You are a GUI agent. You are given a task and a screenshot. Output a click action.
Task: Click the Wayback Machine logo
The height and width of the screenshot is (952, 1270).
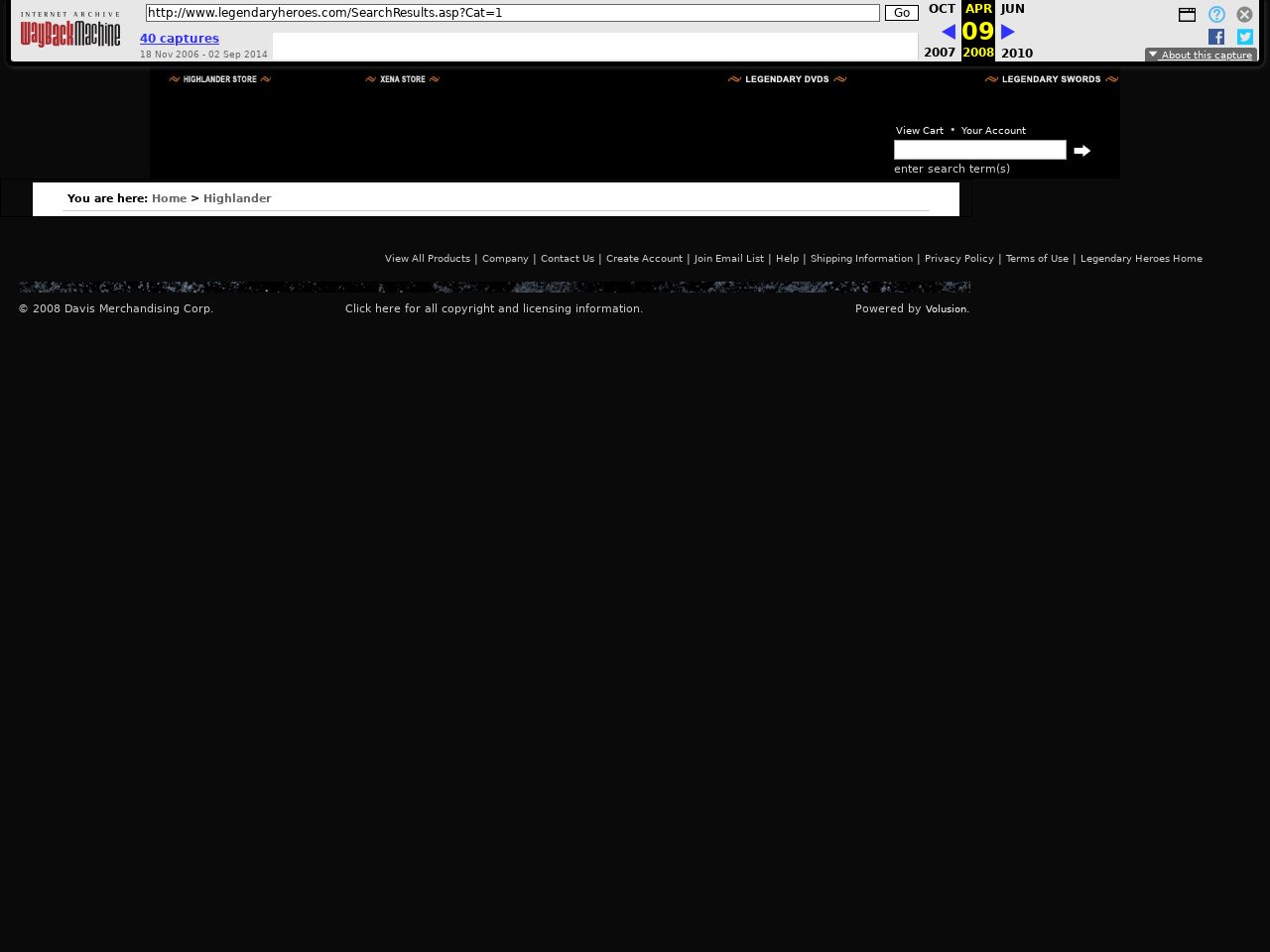click(70, 31)
